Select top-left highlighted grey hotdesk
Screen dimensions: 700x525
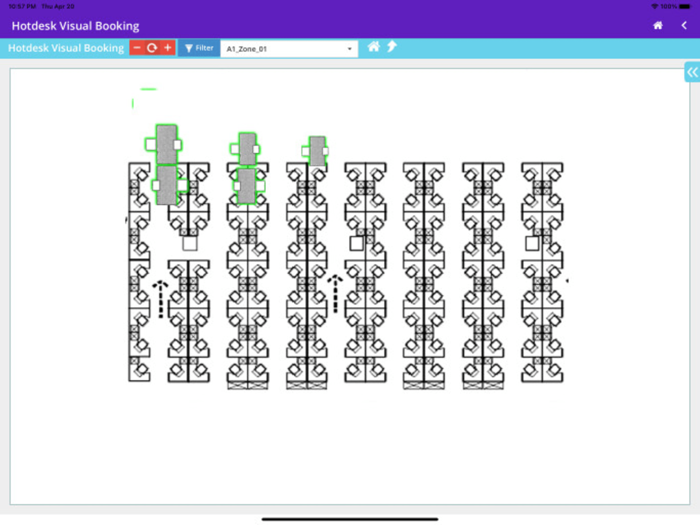[167, 144]
